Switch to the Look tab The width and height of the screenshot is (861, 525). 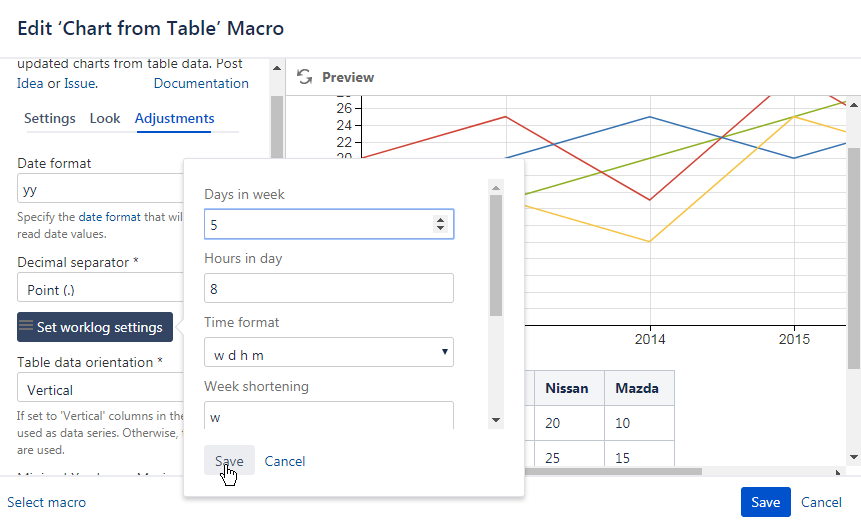click(105, 118)
